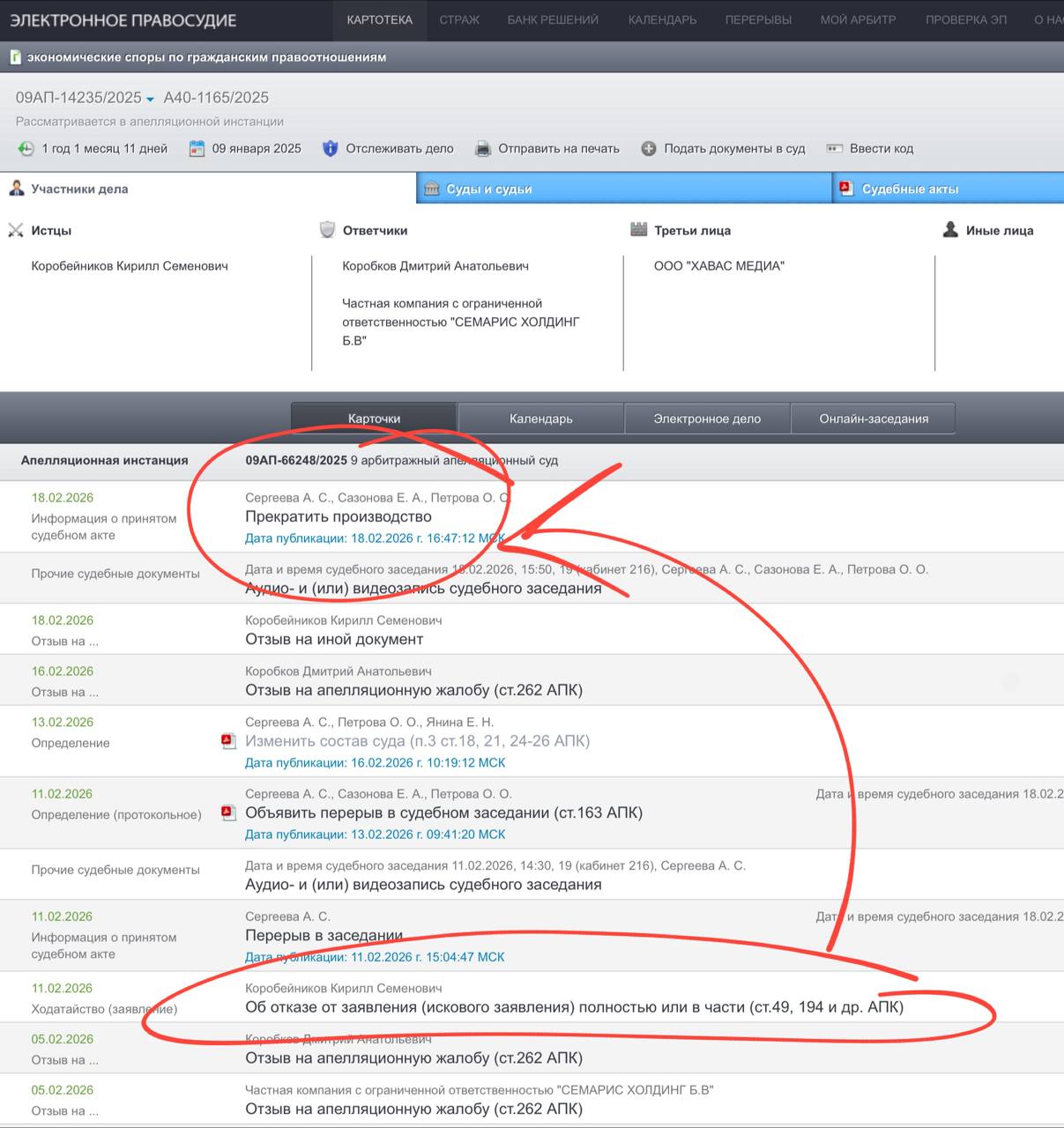
Task: Click the clock icon showing case duration
Action: (26, 149)
